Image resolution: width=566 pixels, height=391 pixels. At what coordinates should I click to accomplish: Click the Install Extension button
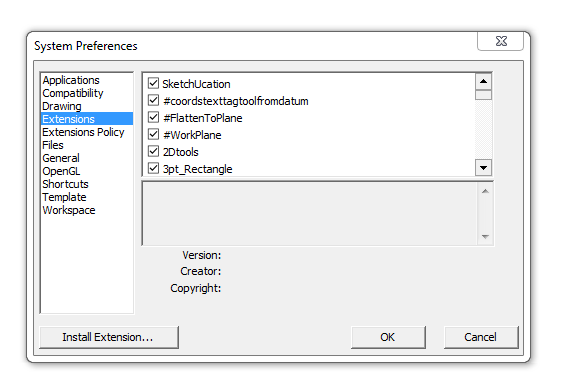(109, 337)
